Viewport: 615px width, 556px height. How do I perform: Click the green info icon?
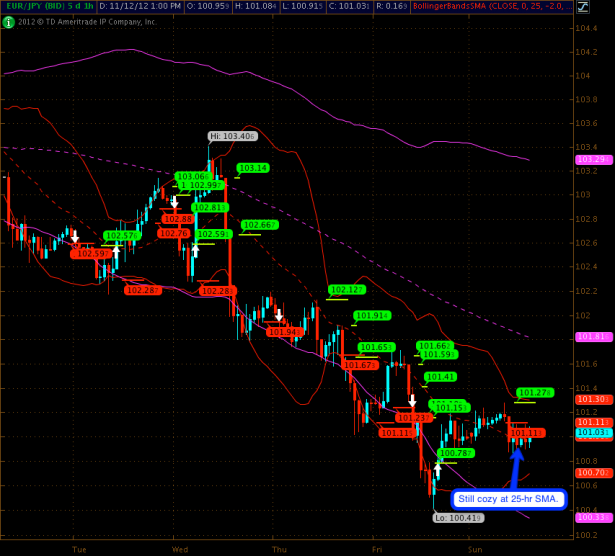[x=8, y=21]
